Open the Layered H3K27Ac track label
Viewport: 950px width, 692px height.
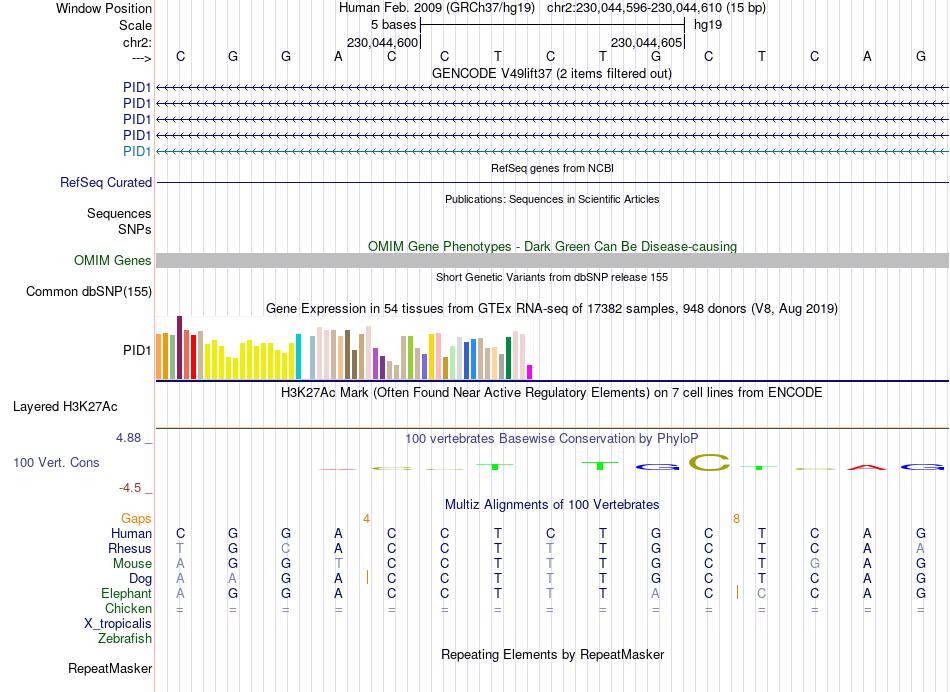coord(65,407)
